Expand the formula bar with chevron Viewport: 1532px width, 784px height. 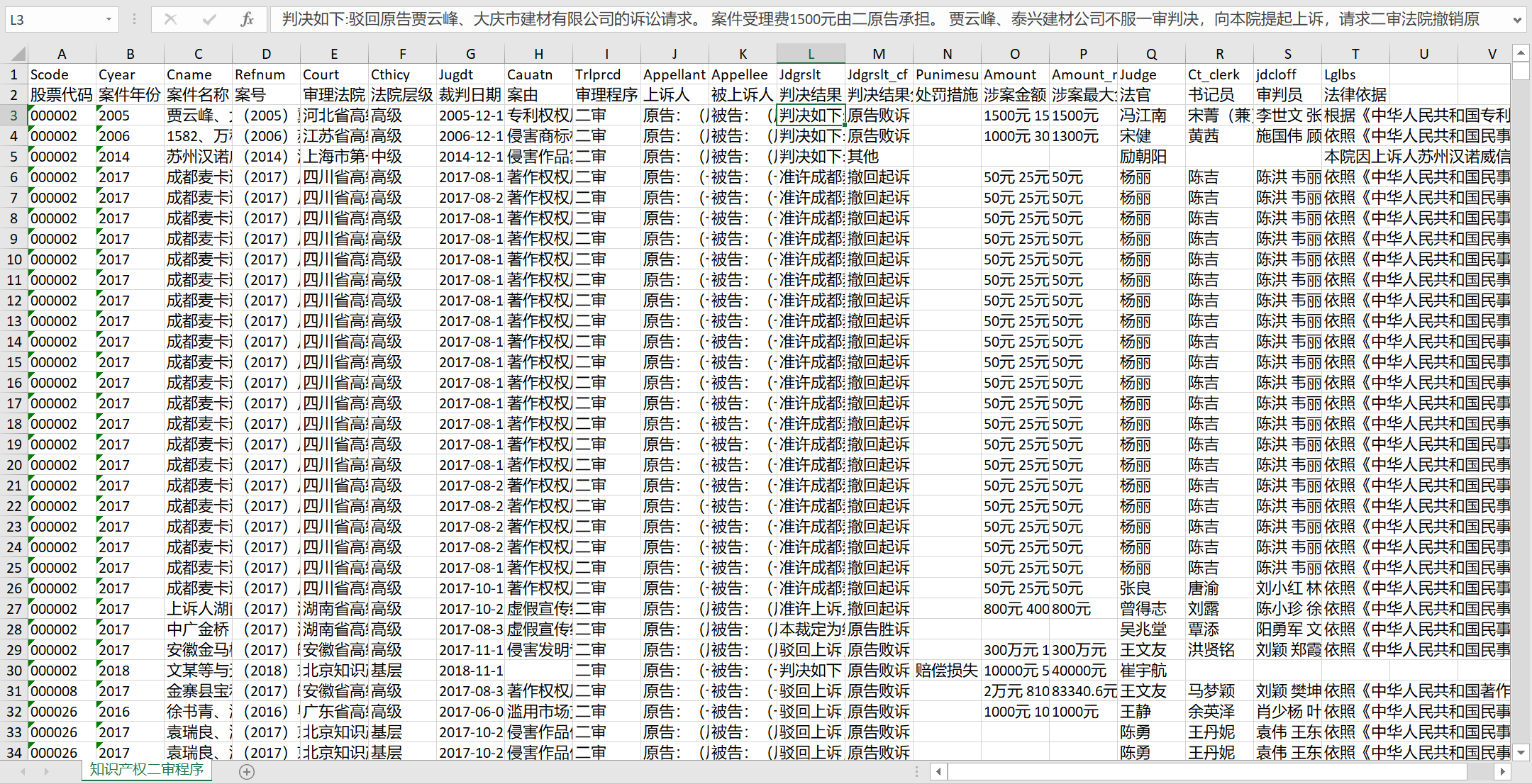[x=1517, y=20]
